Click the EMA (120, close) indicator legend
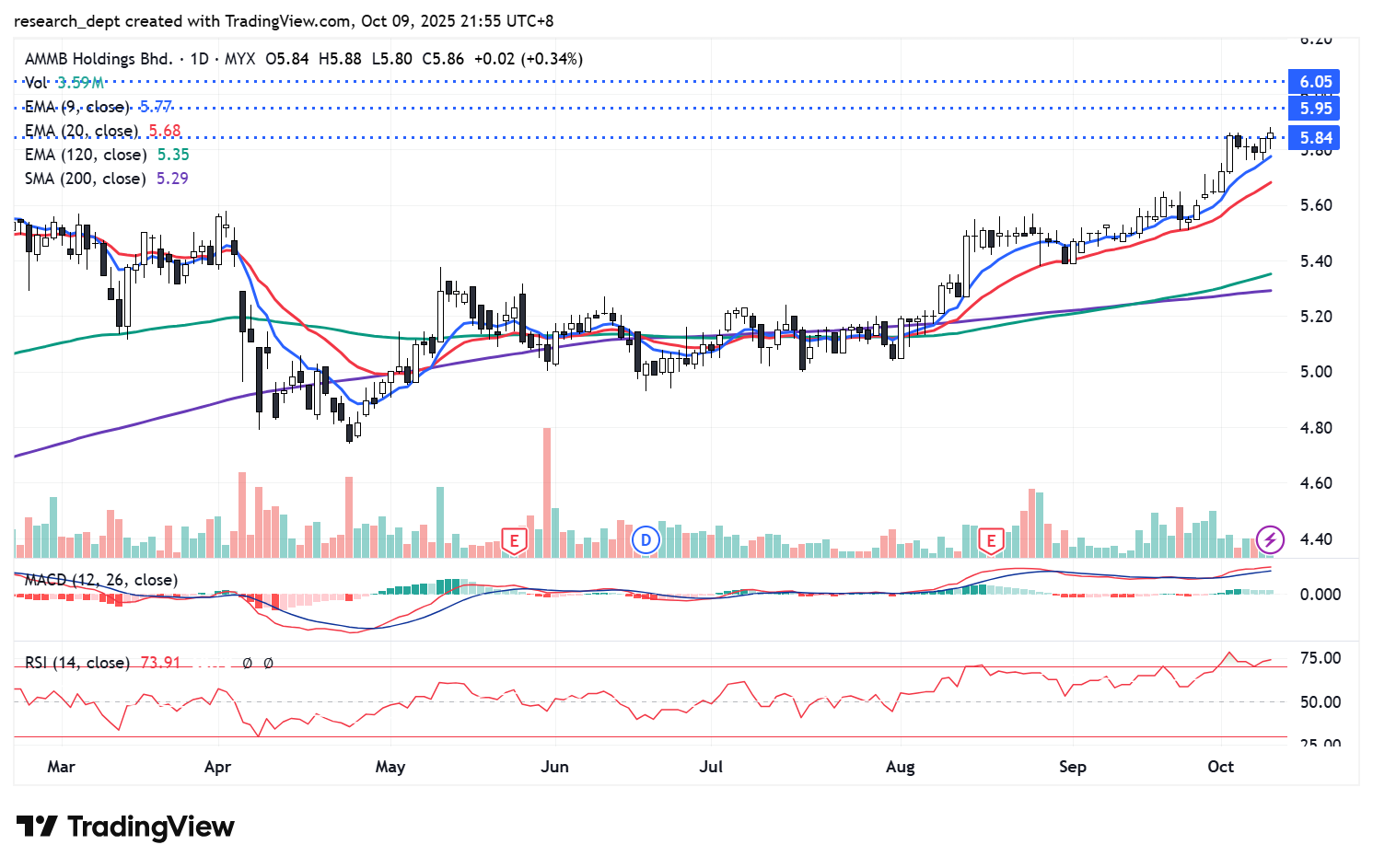 pos(85,155)
